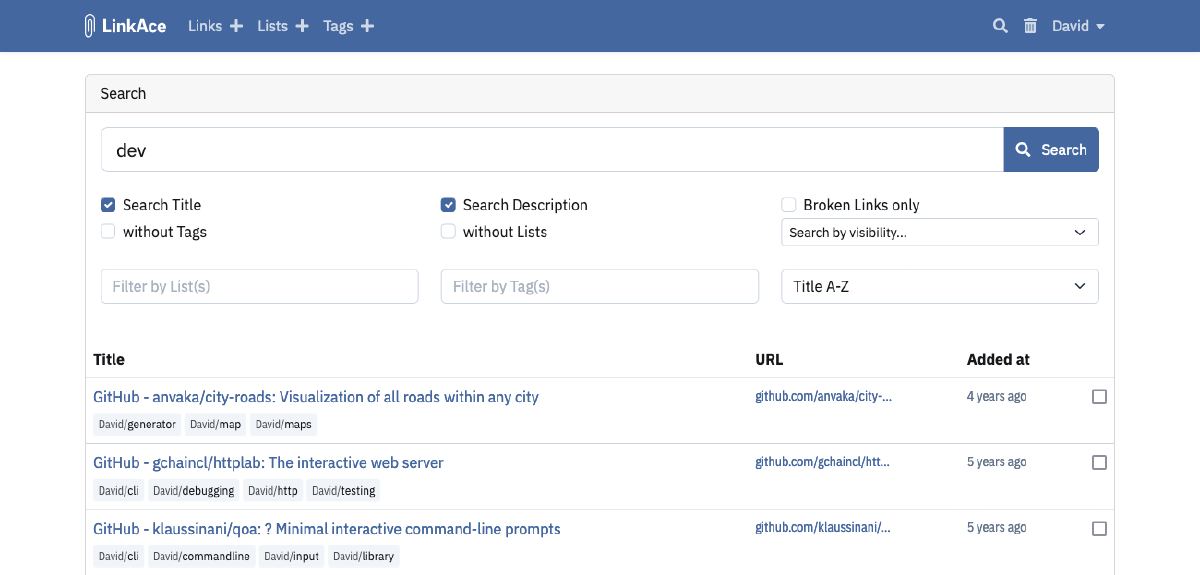Open the gchaincl/httplab link title
The image size is (1200, 575).
click(x=268, y=463)
